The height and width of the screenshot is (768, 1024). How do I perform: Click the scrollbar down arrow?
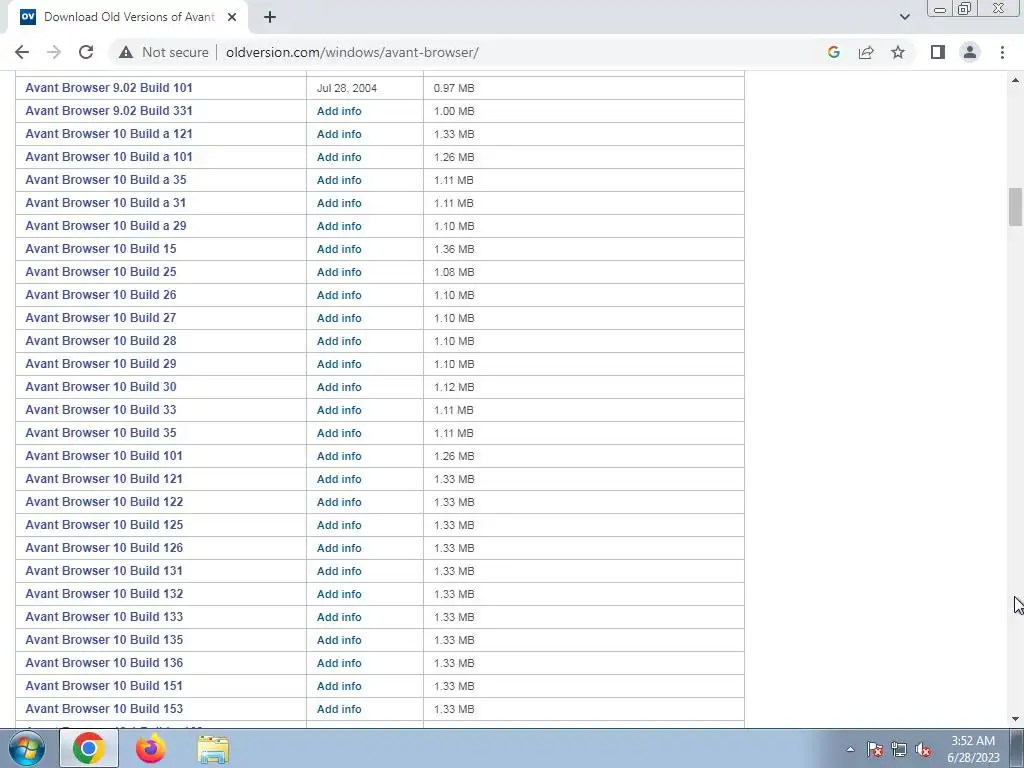(1015, 719)
